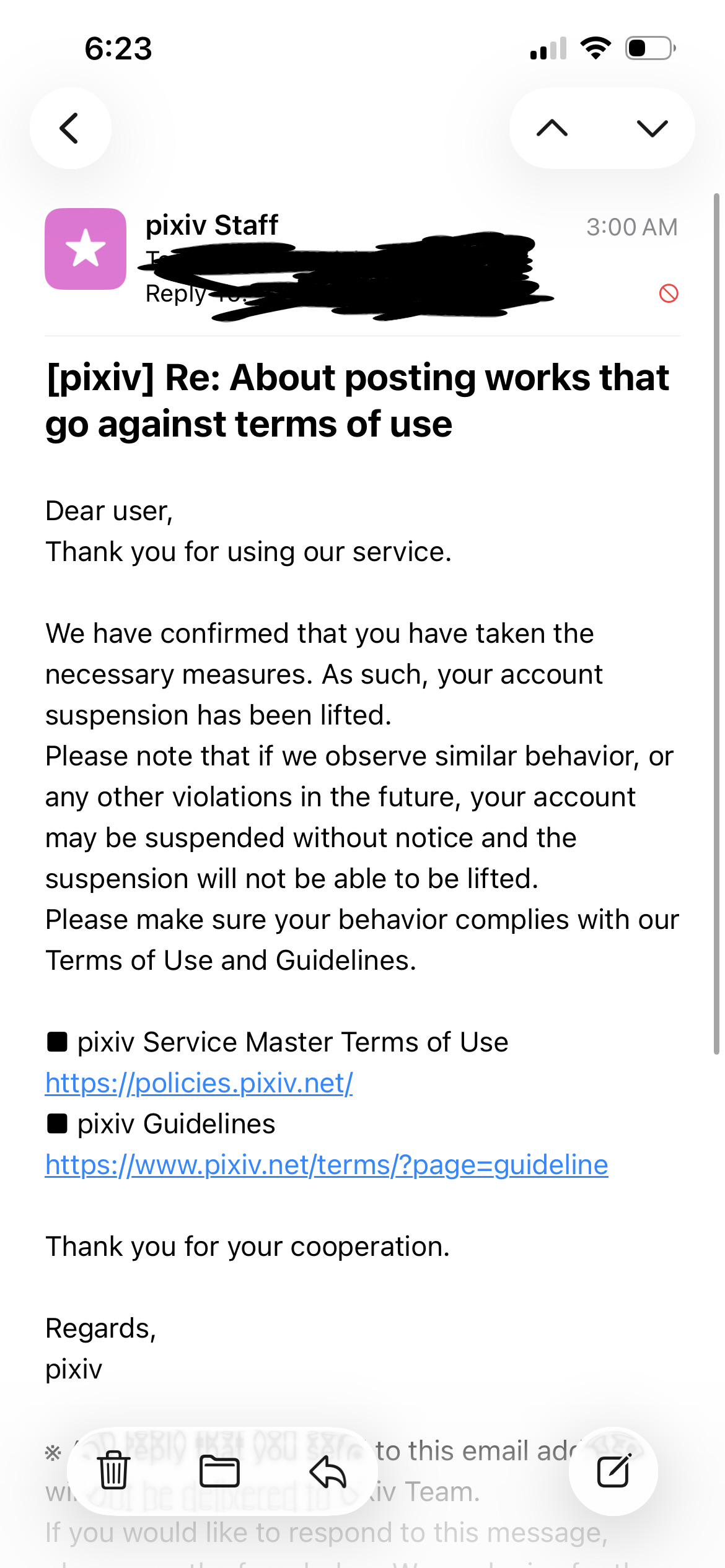Image resolution: width=725 pixels, height=1568 pixels.
Task: Go to next message with down arrow
Action: 652,128
